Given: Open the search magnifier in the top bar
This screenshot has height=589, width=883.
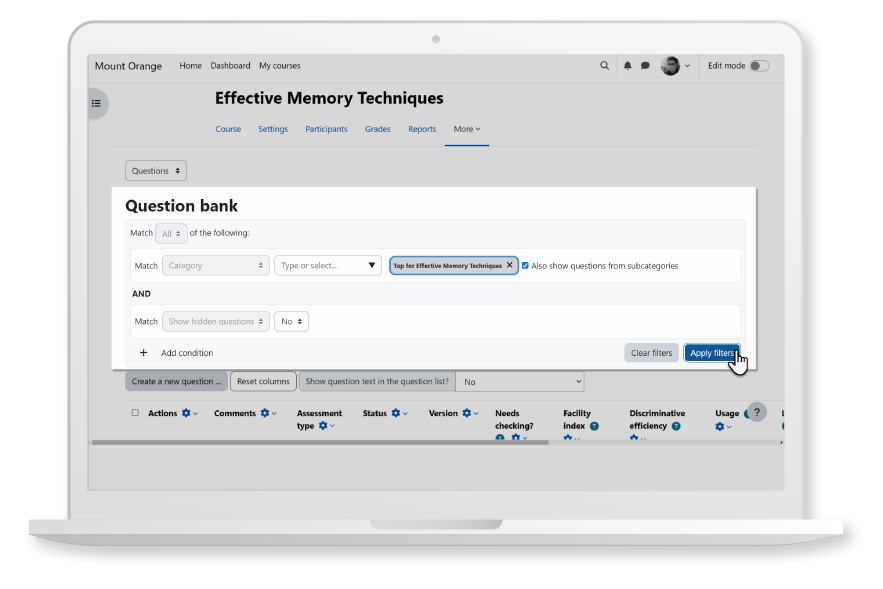Looking at the screenshot, I should pyautogui.click(x=604, y=65).
